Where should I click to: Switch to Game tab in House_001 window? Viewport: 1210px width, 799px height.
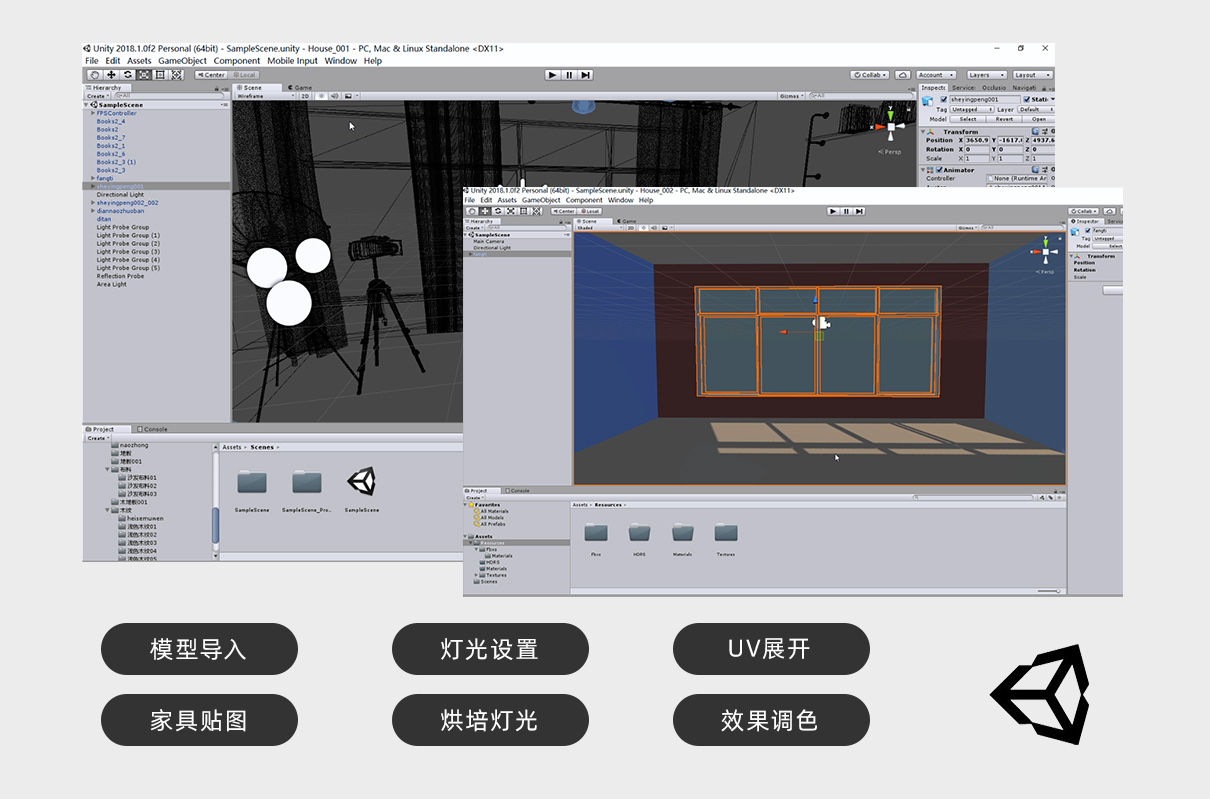(301, 87)
